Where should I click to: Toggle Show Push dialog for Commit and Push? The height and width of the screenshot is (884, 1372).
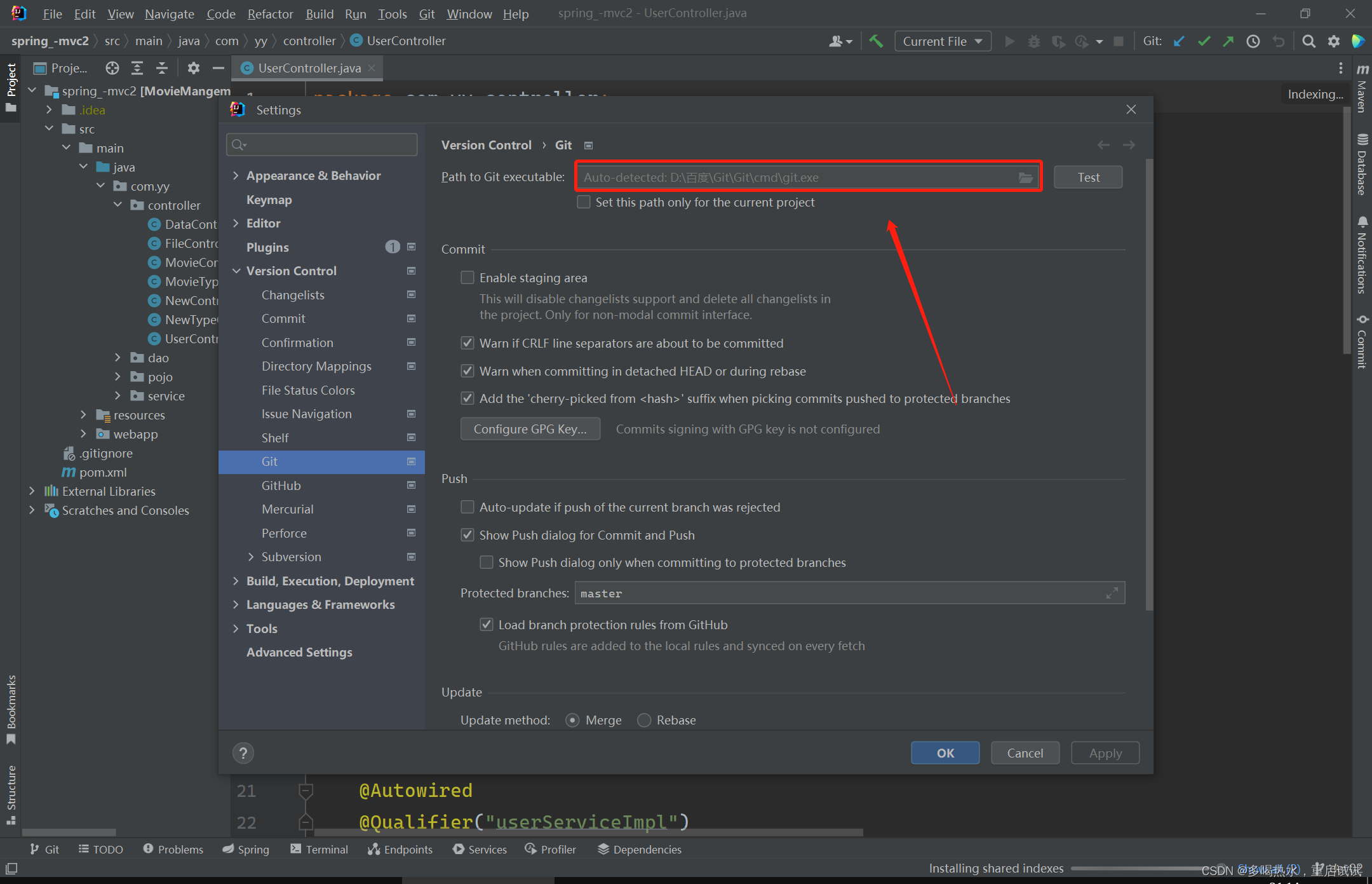coord(467,535)
